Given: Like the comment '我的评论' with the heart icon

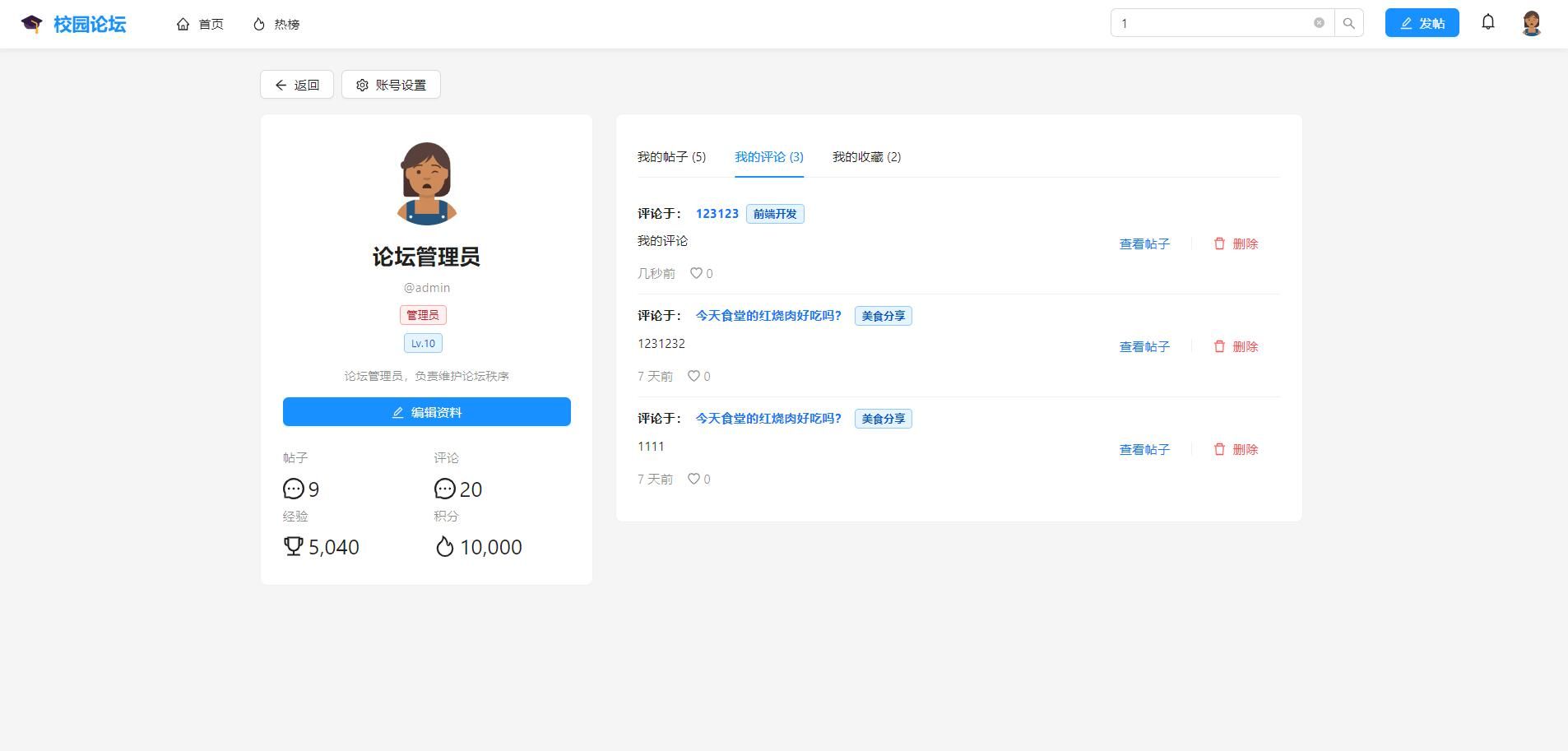Looking at the screenshot, I should pyautogui.click(x=695, y=273).
